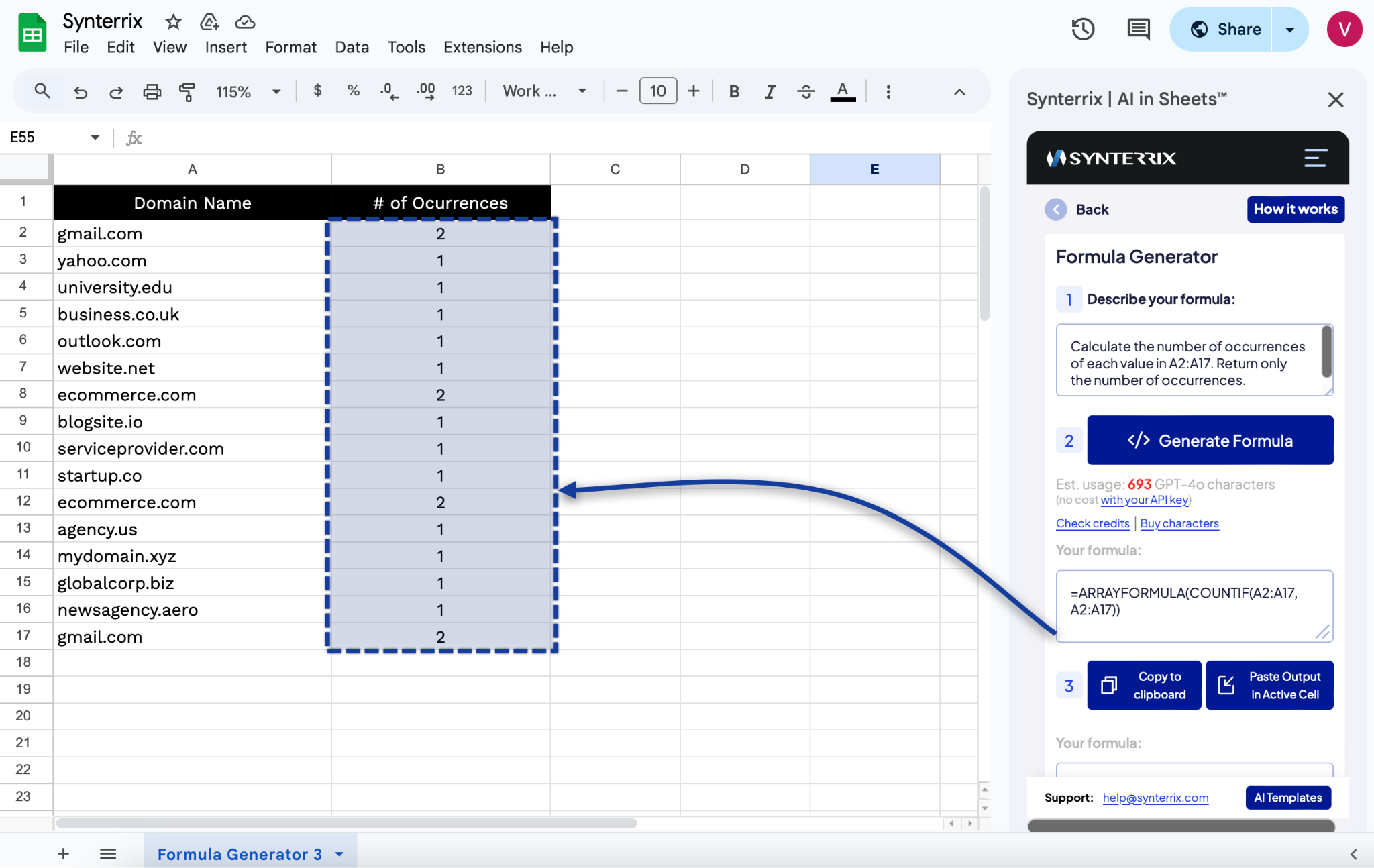Format as percent
Screen dimensions: 1374x868
pyautogui.click(x=354, y=91)
